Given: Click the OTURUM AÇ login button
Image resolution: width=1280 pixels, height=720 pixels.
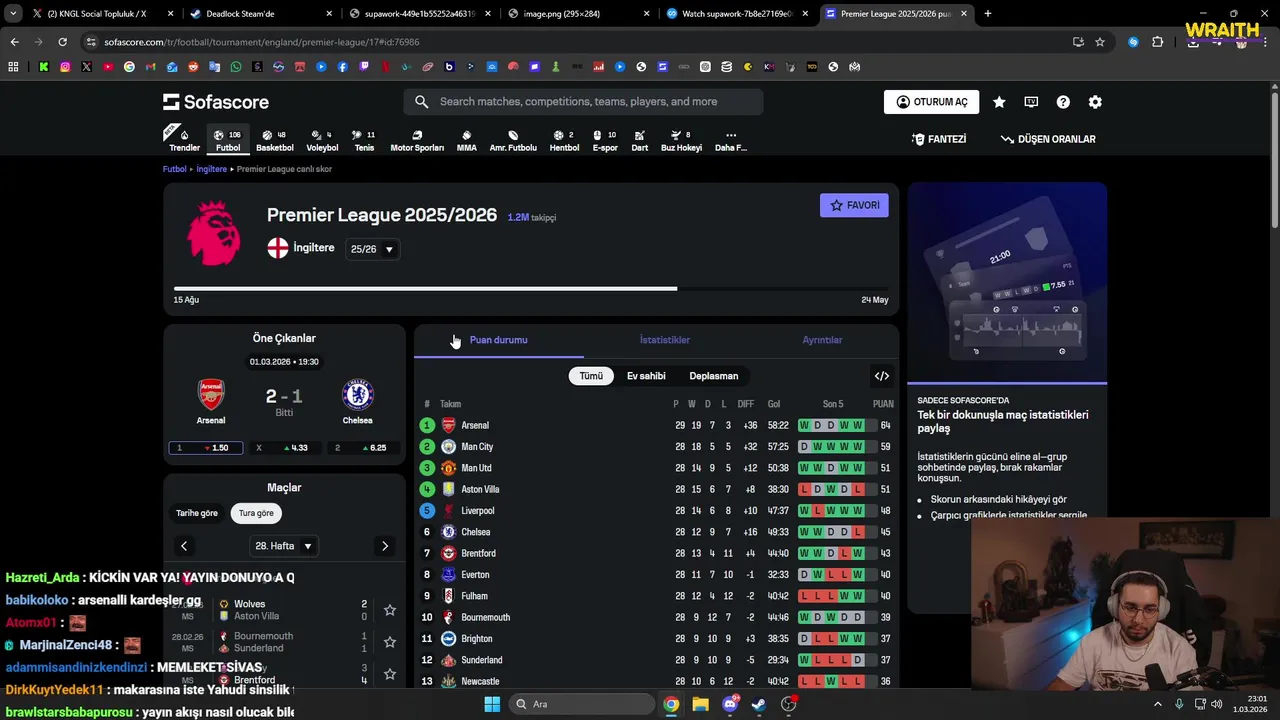Looking at the screenshot, I should pos(932,102).
